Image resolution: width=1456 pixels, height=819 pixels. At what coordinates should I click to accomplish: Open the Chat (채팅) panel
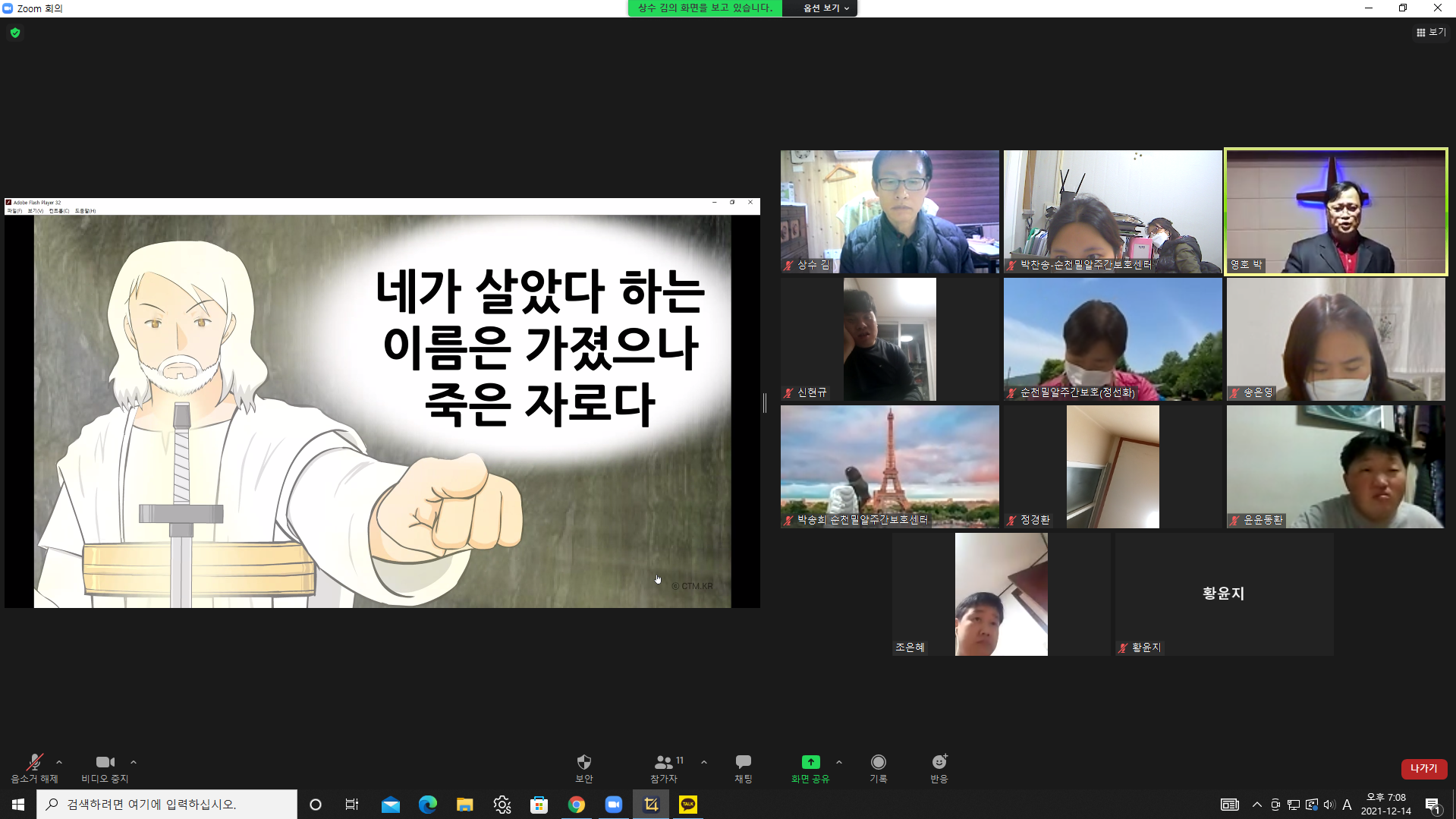(x=744, y=768)
